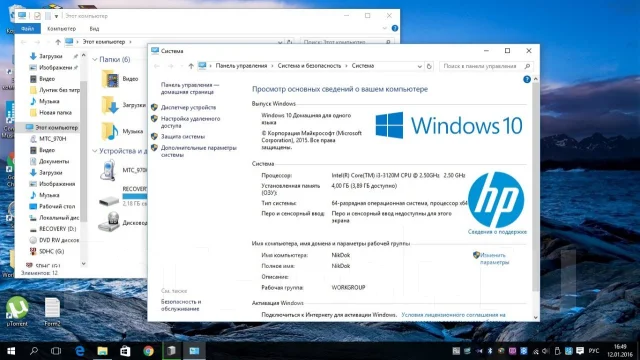This screenshot has height=360, width=640.
Task: Open Загрузки folder icon in Explorer content
Action: click(x=110, y=105)
